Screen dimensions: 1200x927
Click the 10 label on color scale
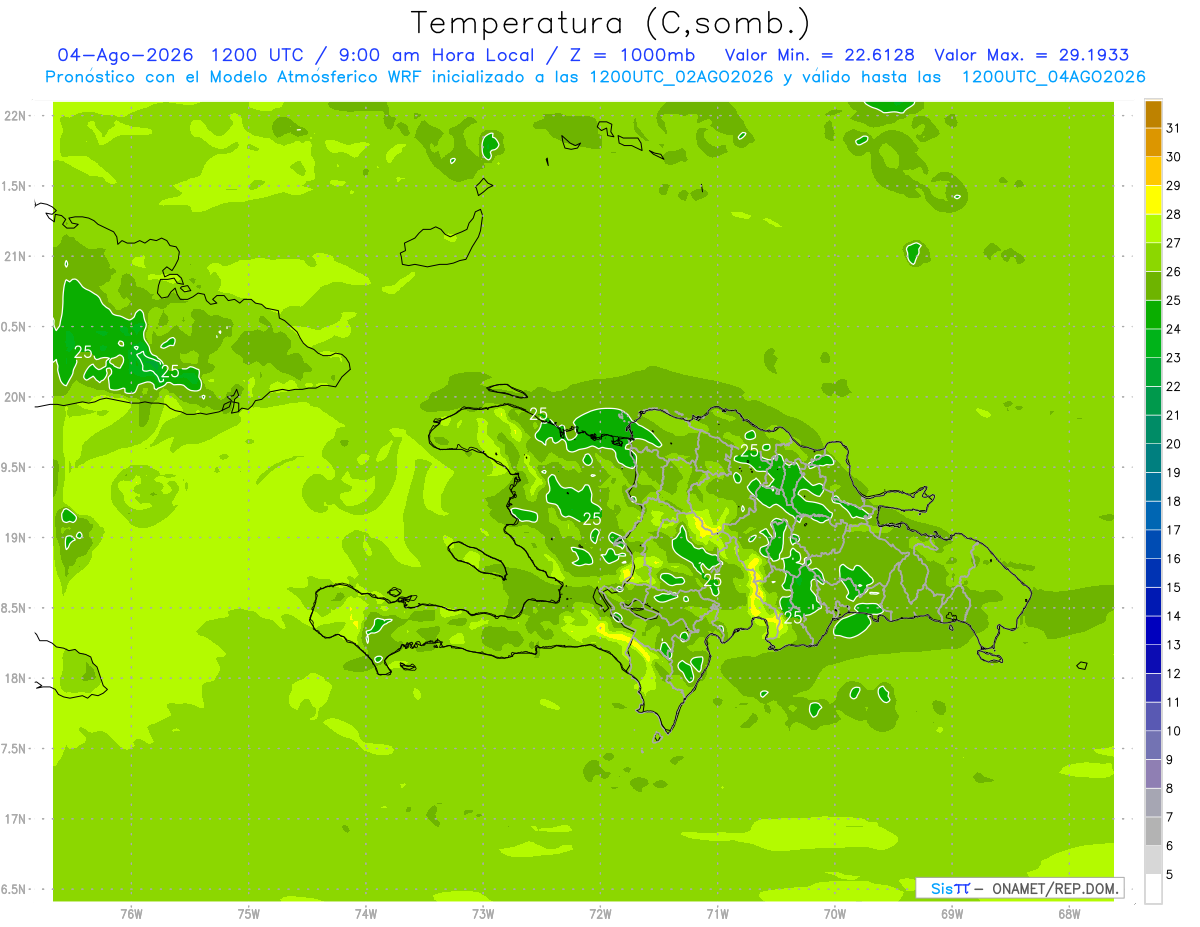[1173, 731]
